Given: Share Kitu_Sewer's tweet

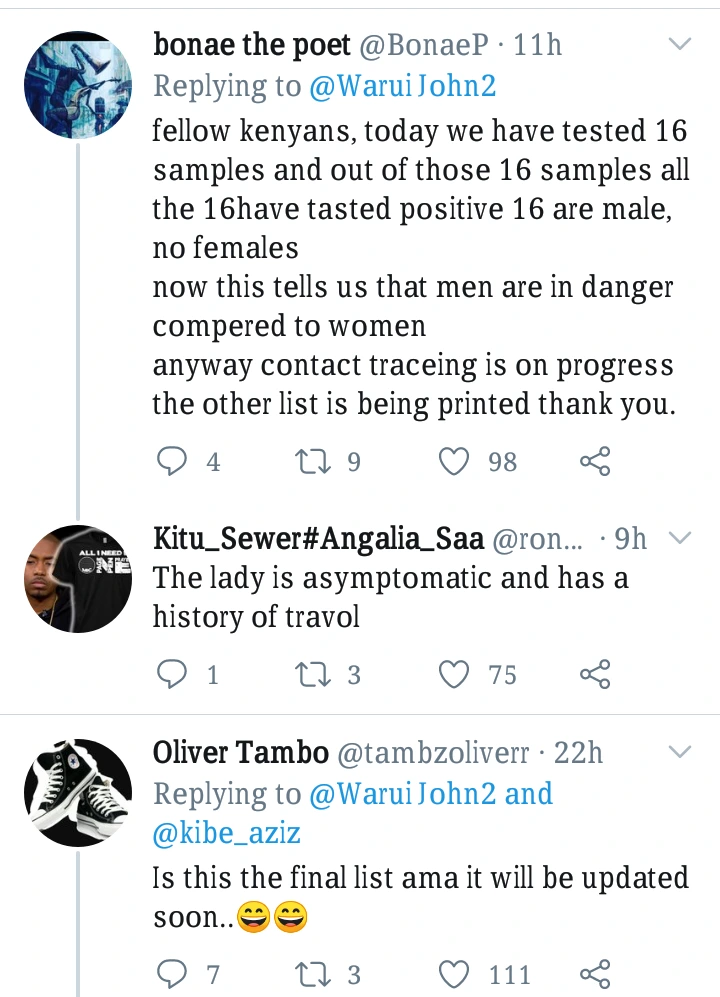Looking at the screenshot, I should (x=595, y=674).
